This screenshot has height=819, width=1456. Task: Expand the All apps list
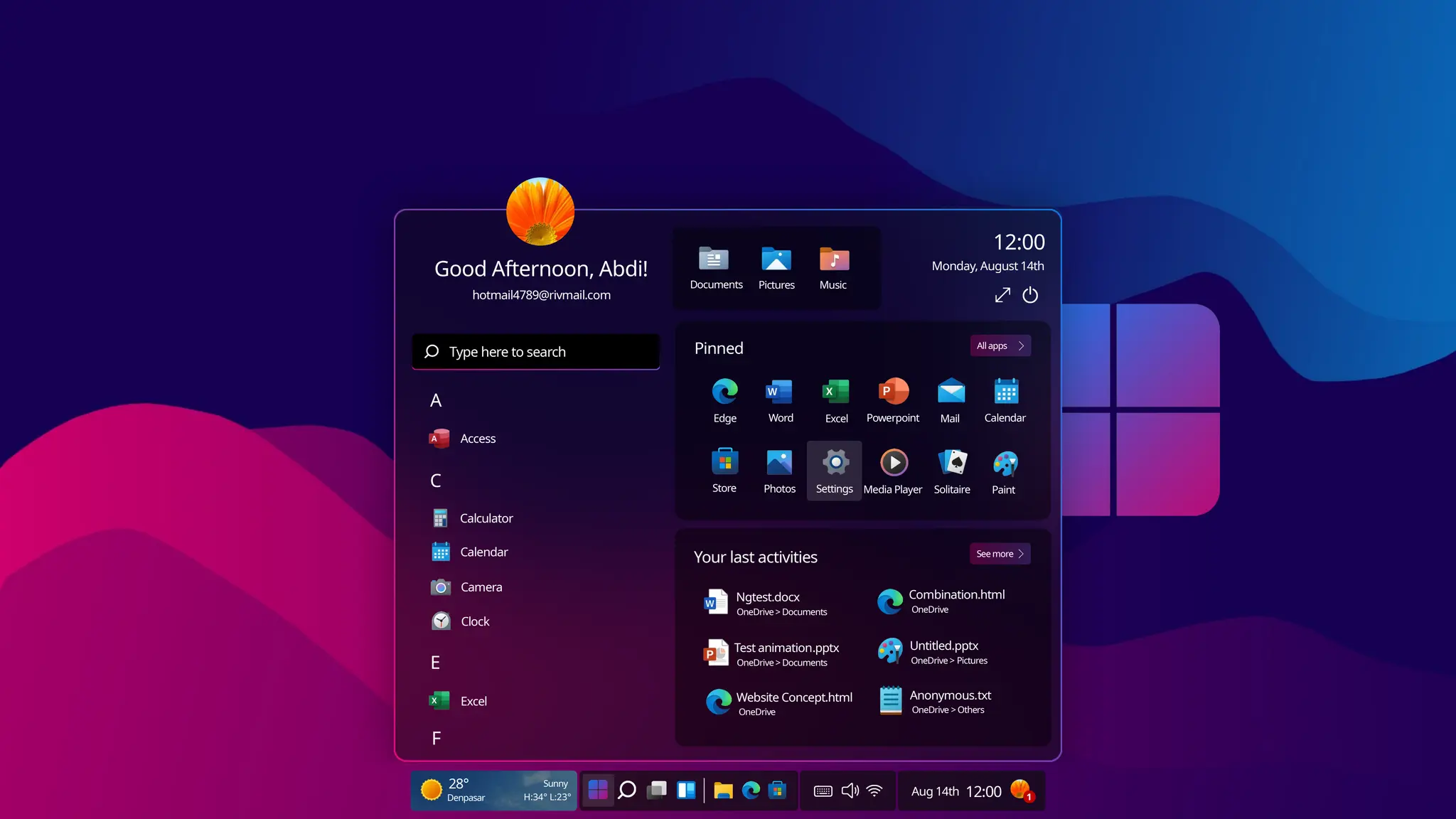[x=1000, y=346]
